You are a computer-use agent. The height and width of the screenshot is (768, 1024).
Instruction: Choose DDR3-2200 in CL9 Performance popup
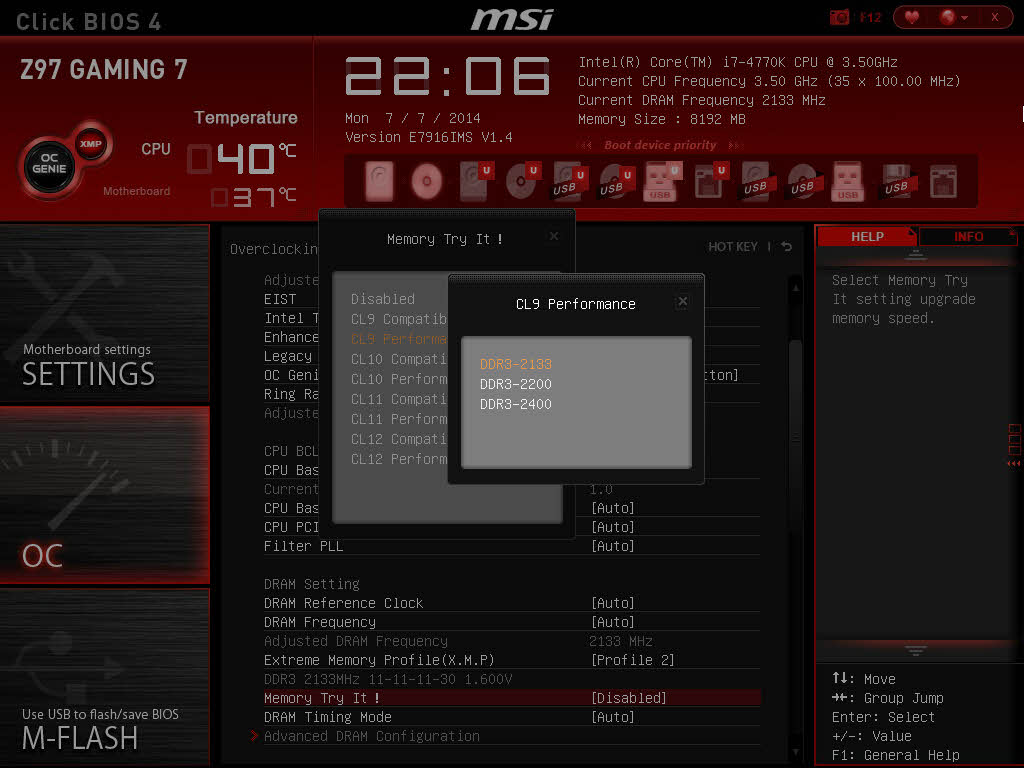pos(515,384)
